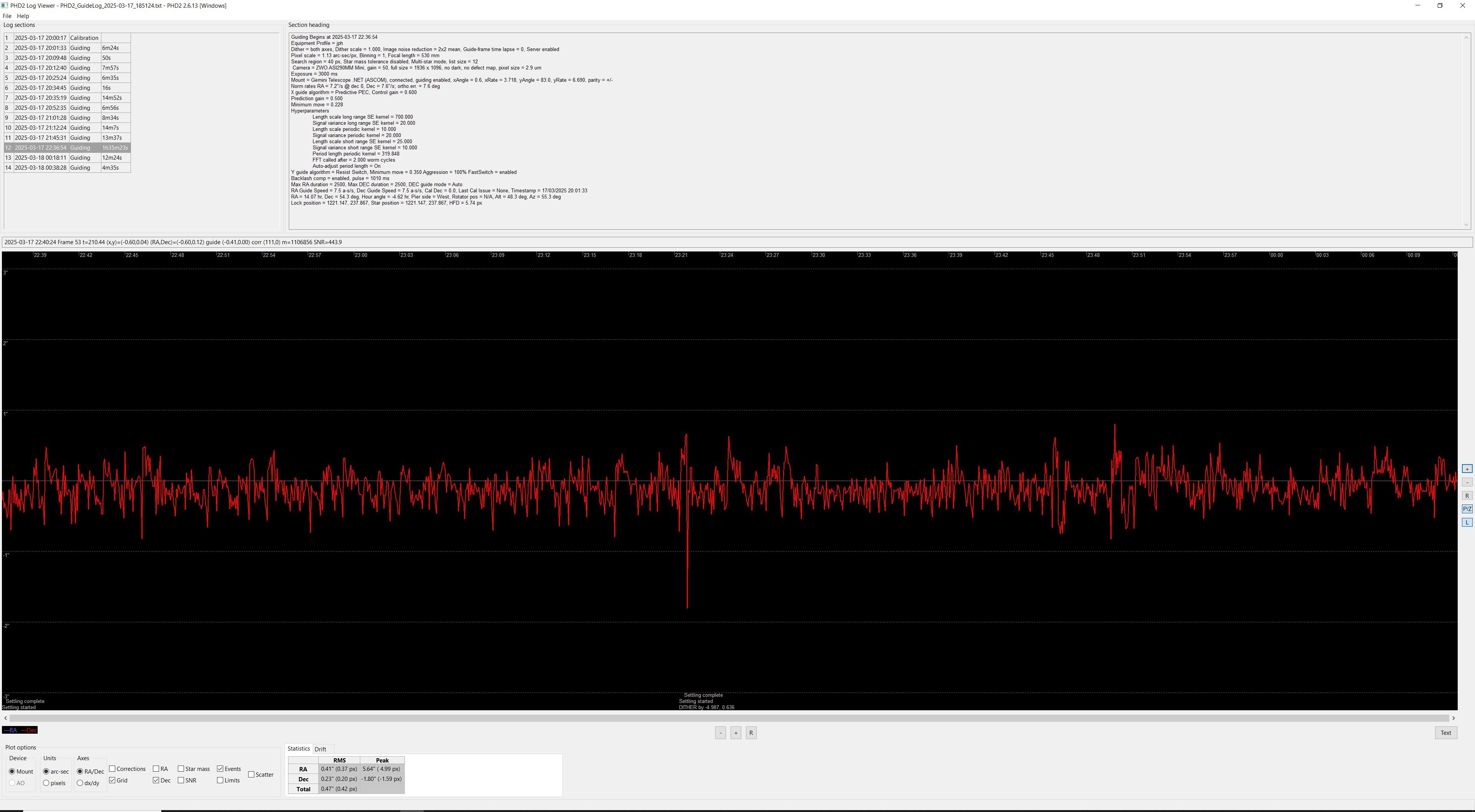Enable the Star mass checkbox
Viewport: 1475px width, 812px height.
point(181,769)
